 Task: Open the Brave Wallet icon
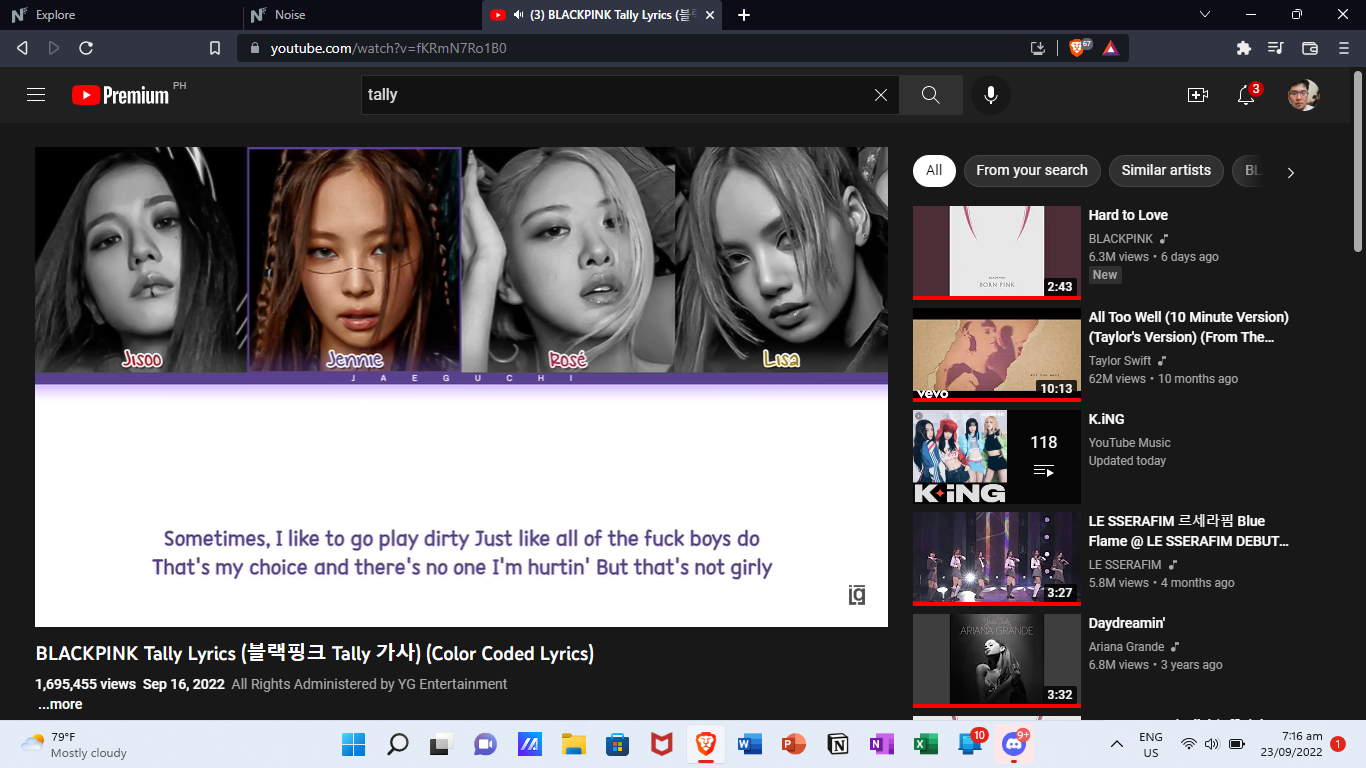tap(1309, 48)
